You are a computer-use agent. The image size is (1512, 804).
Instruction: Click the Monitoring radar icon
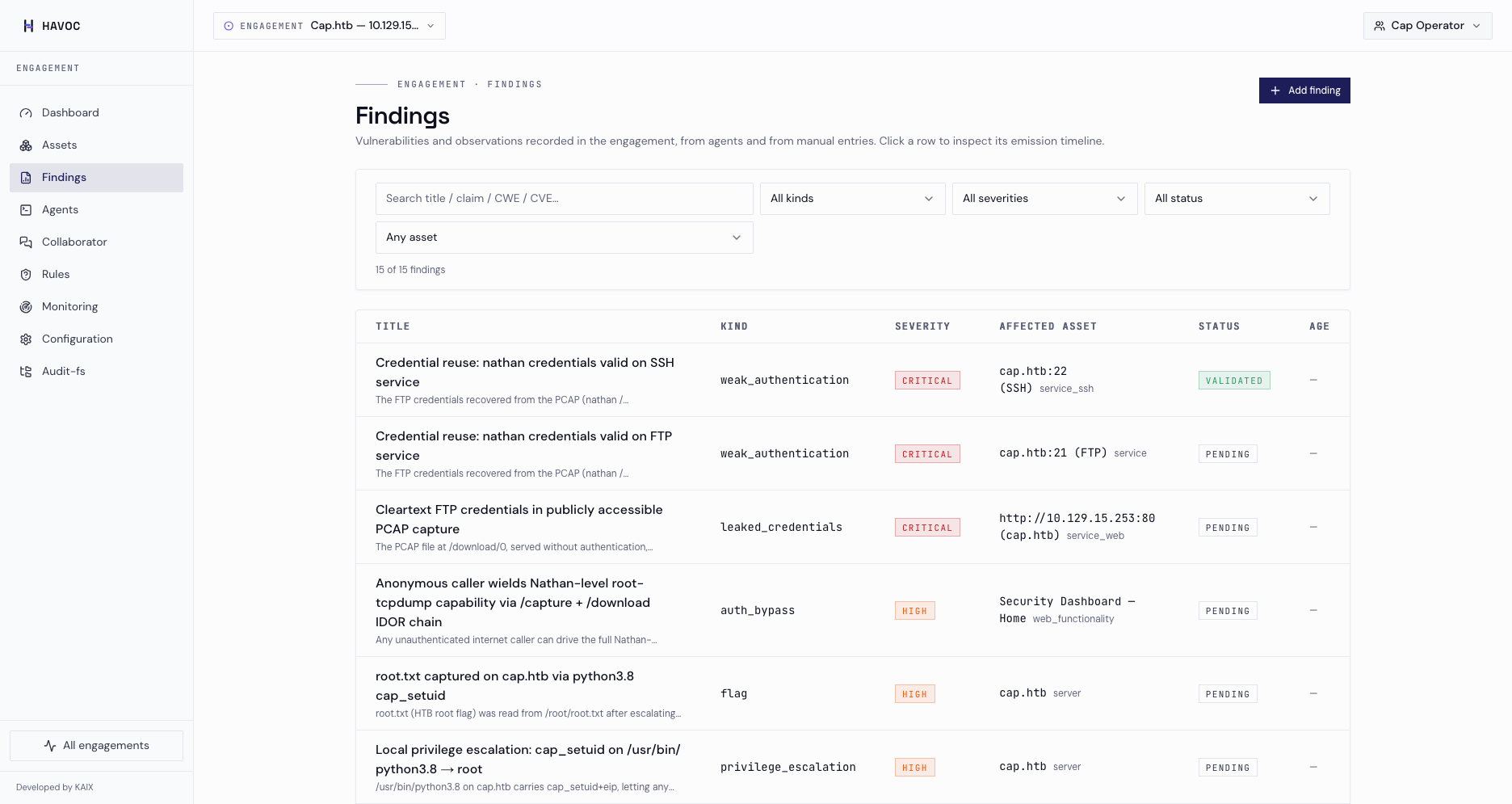(x=26, y=307)
